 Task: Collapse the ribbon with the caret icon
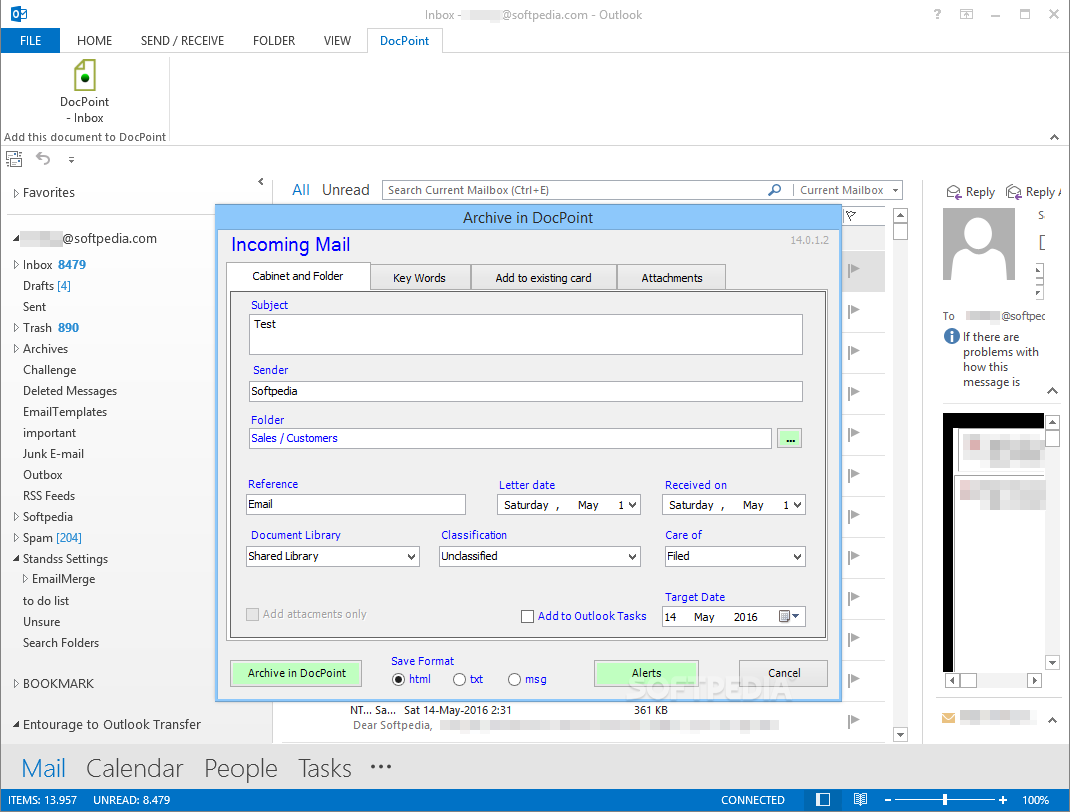pos(1054,137)
